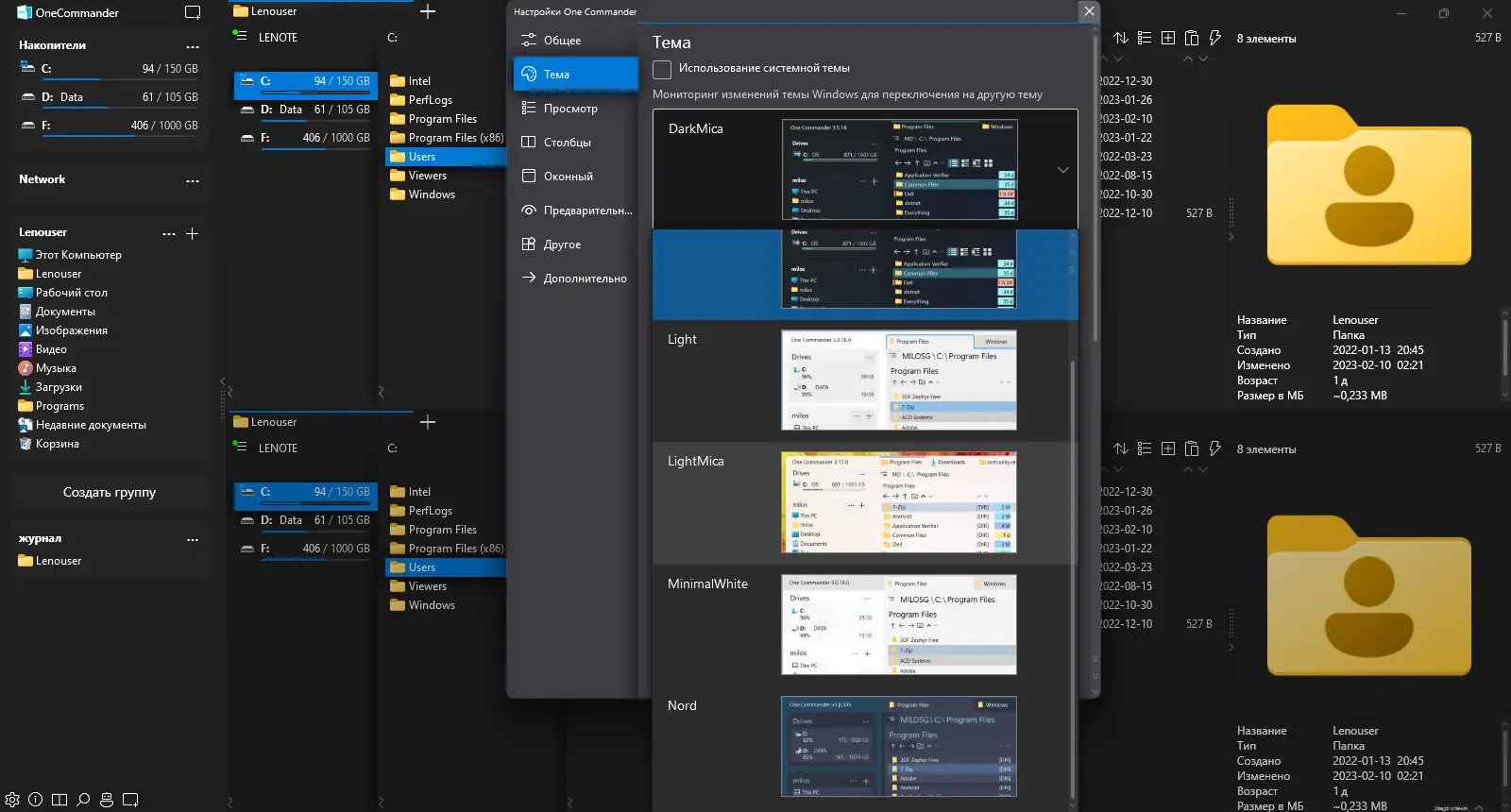Open a new window with the window-plus icon
The height and width of the screenshot is (812, 1511).
130,800
